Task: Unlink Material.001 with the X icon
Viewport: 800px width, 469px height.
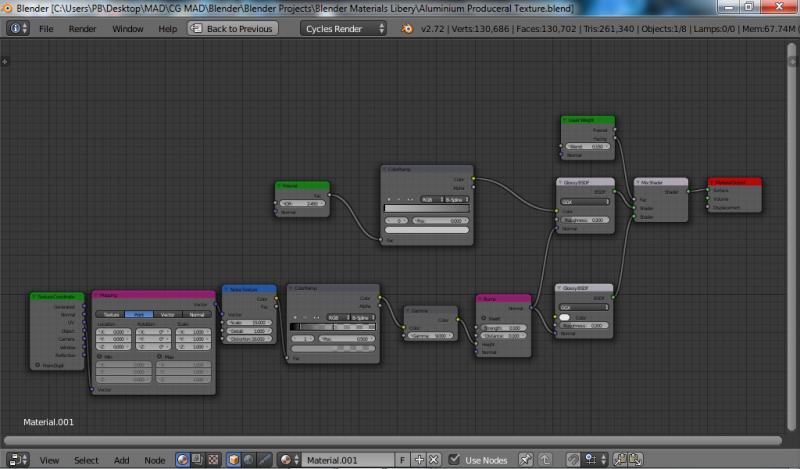Action: click(x=435, y=460)
